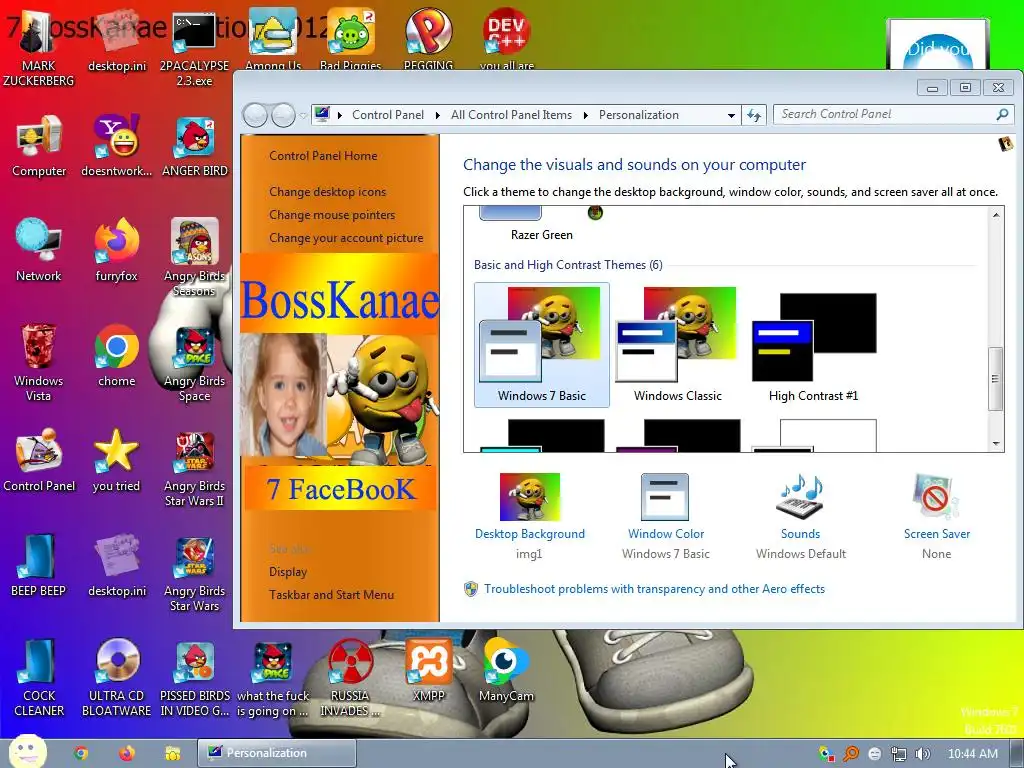The width and height of the screenshot is (1024, 768).
Task: Select the 2PACALYPSE 2.3.exe desktop icon
Action: (x=194, y=49)
